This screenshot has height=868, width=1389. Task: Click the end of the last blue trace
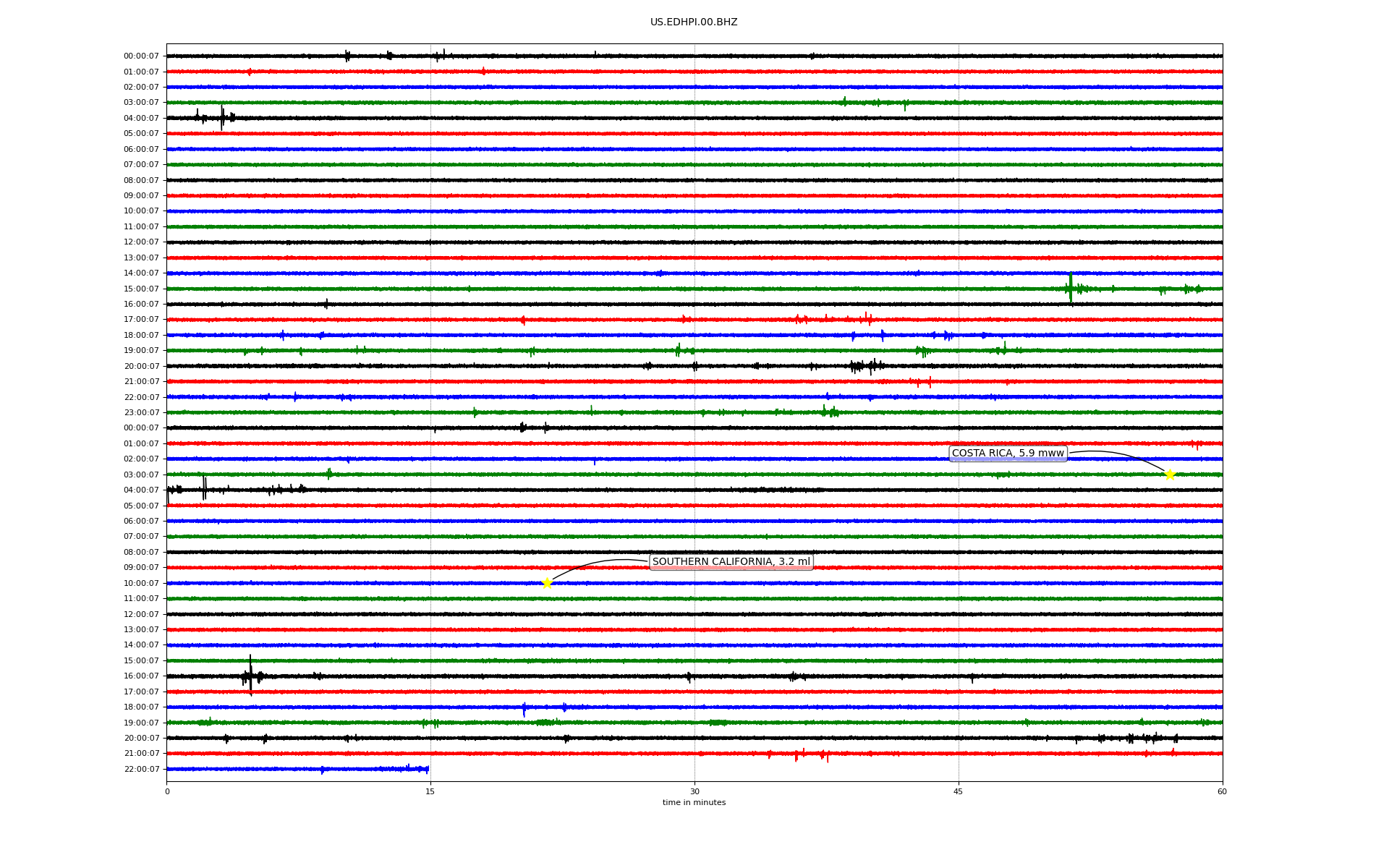tap(428, 769)
